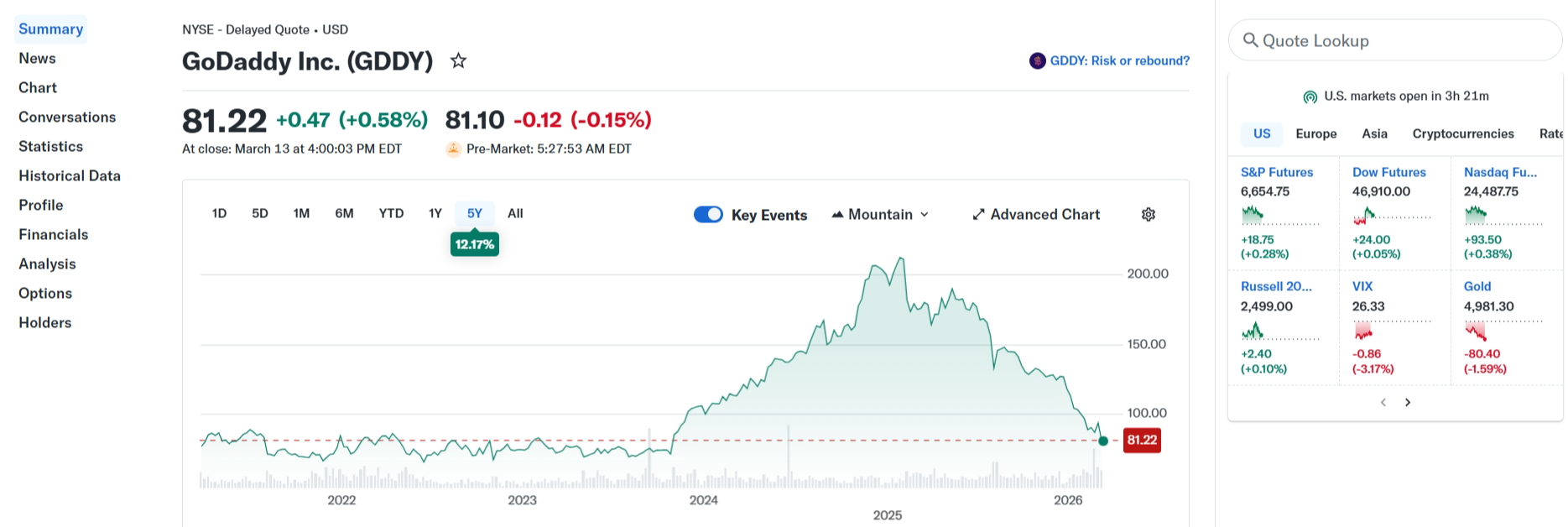Select the 6M chart range

click(344, 214)
